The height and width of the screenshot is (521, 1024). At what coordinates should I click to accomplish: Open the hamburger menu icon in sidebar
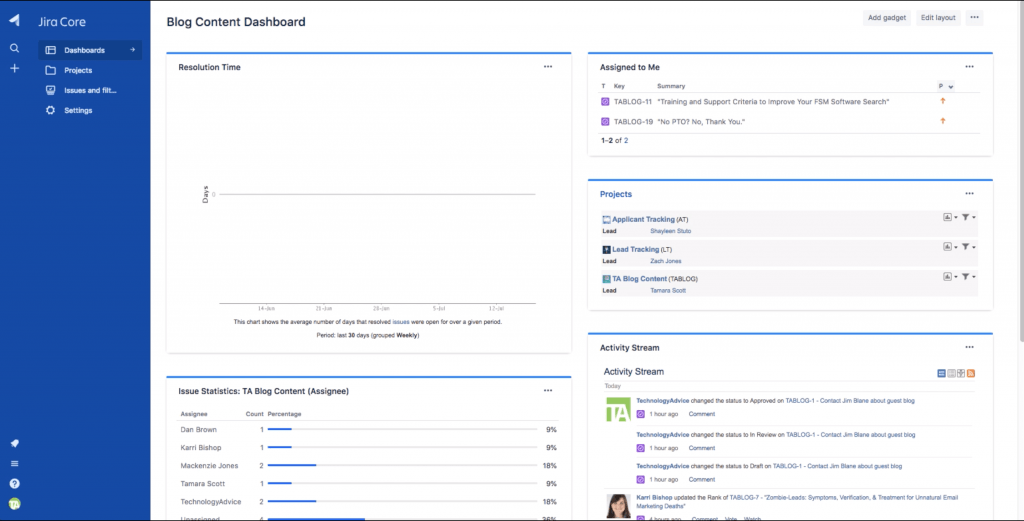point(14,464)
